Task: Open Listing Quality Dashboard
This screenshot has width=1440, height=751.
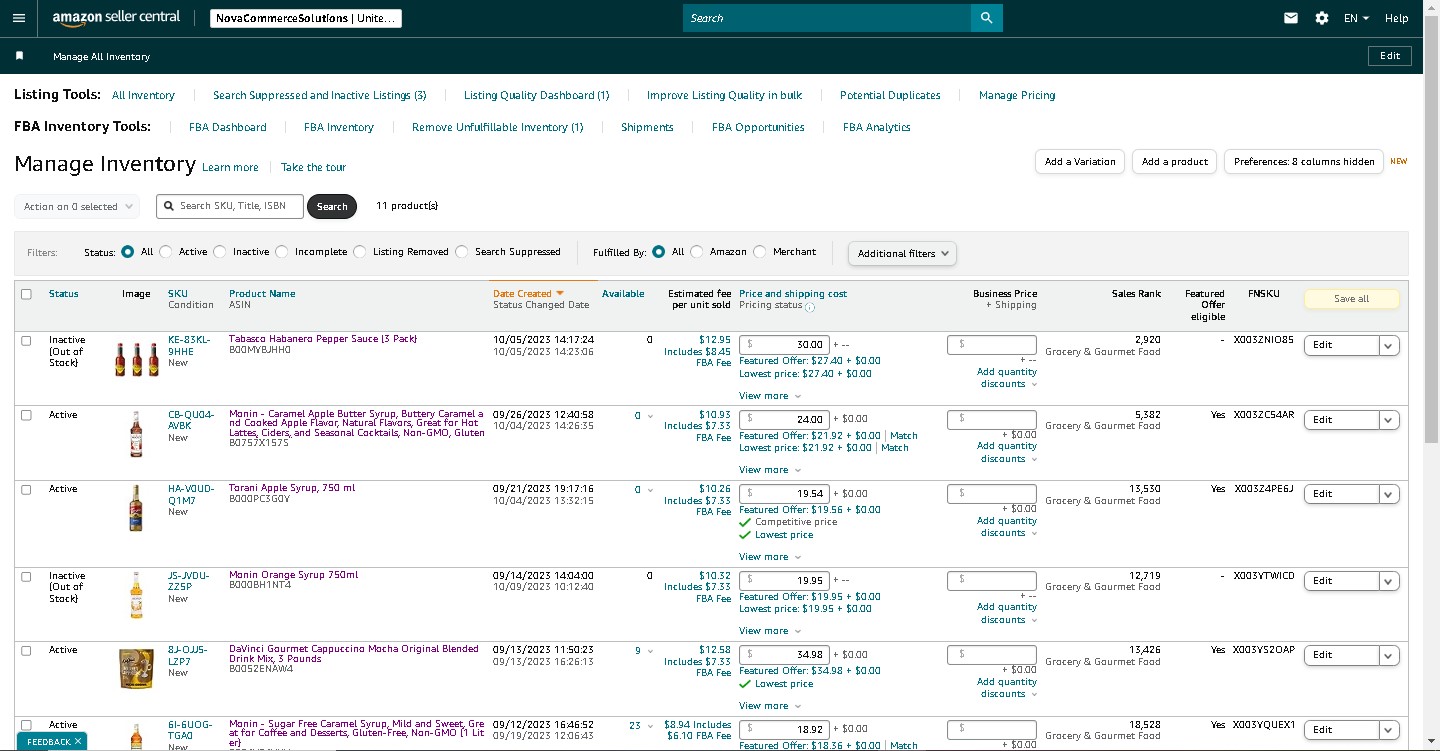Action: coord(537,95)
